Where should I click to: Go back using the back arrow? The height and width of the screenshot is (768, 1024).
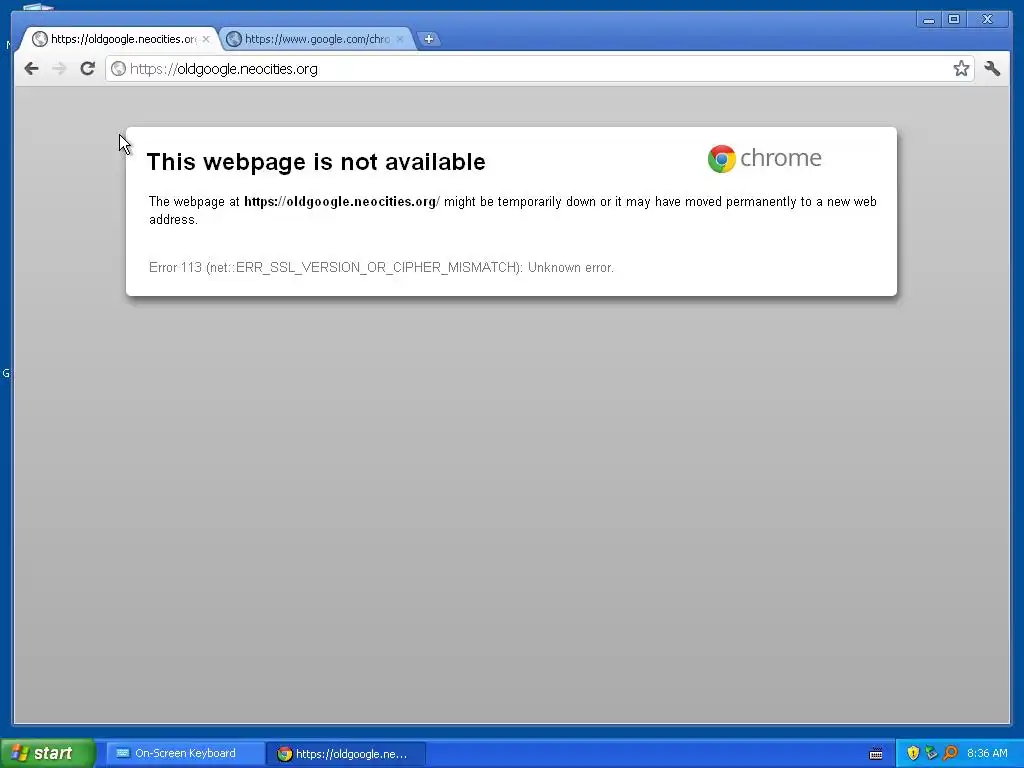coord(31,69)
